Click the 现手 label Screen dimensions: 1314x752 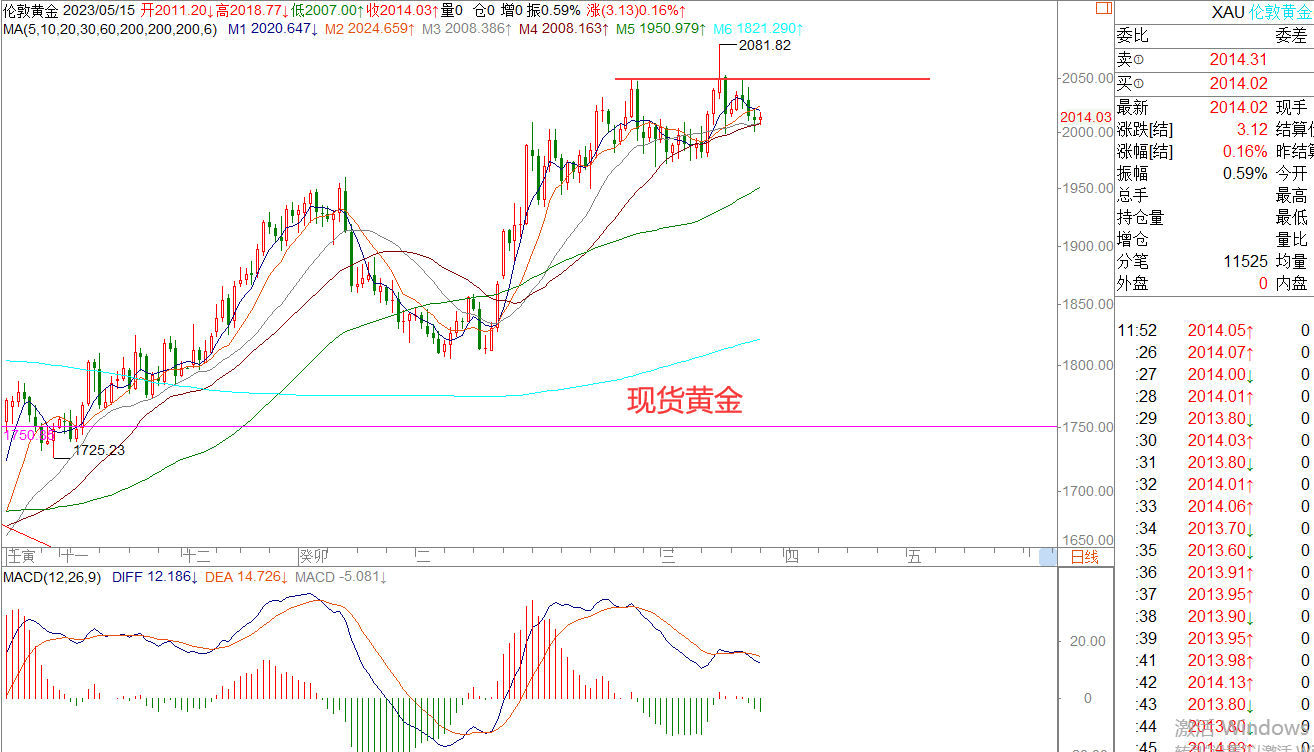coord(1292,107)
